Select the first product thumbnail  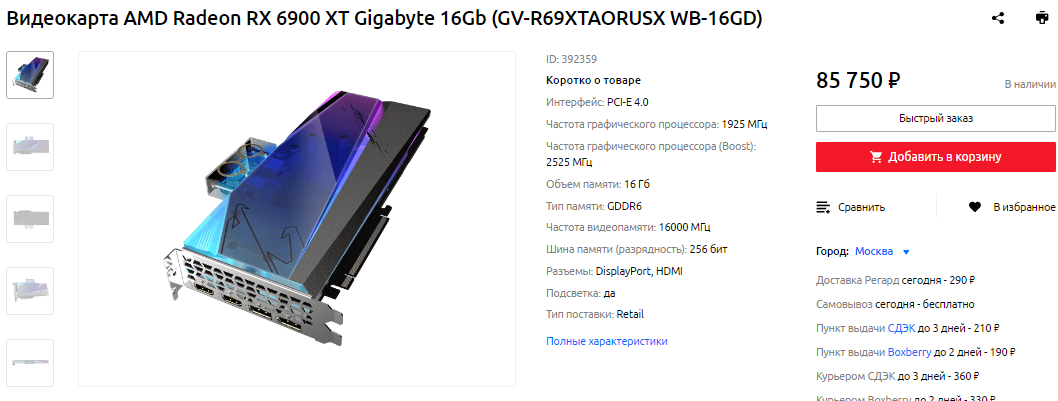[x=30, y=75]
